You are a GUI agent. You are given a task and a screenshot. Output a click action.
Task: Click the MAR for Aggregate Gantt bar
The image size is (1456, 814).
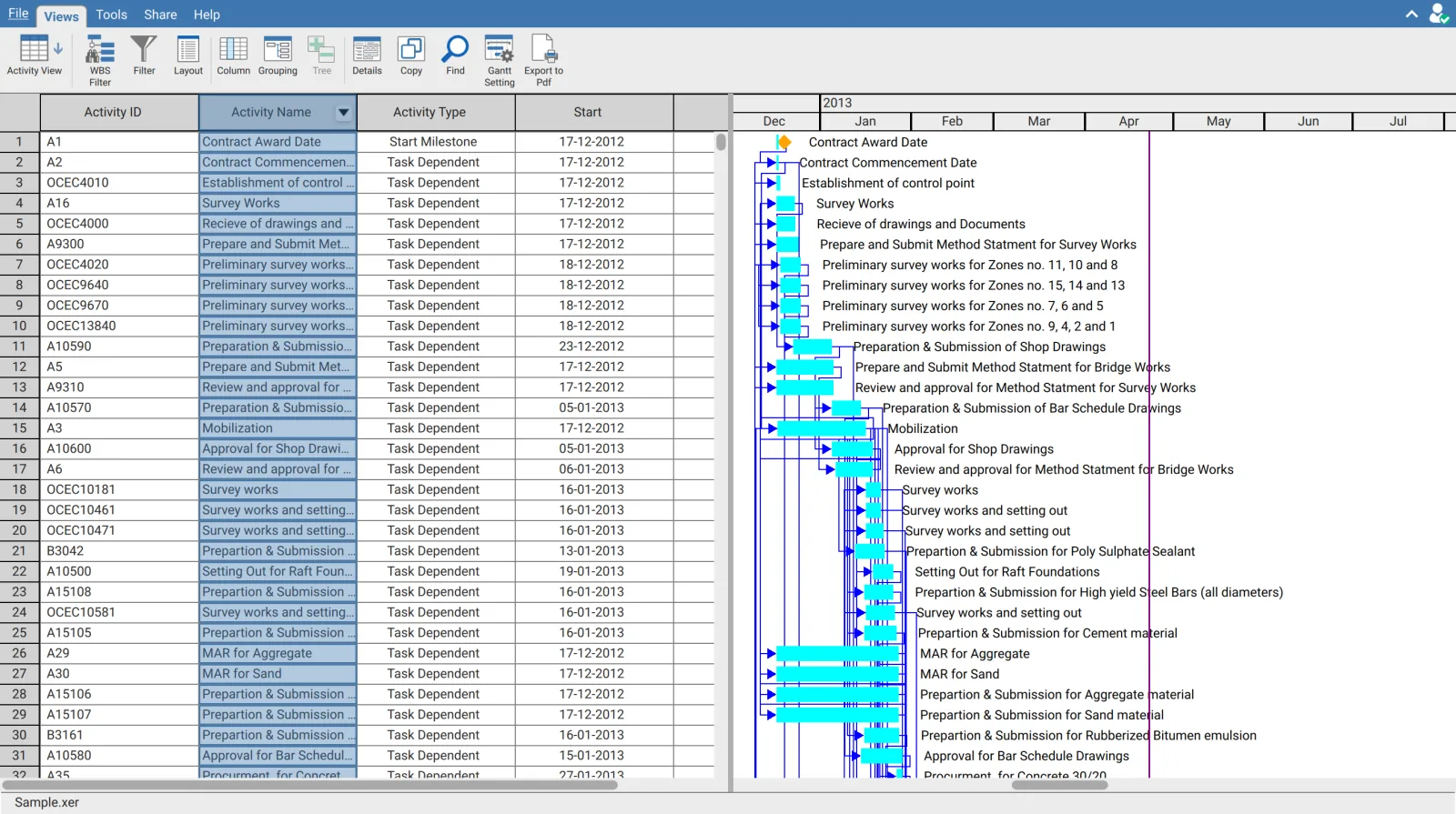(x=837, y=653)
